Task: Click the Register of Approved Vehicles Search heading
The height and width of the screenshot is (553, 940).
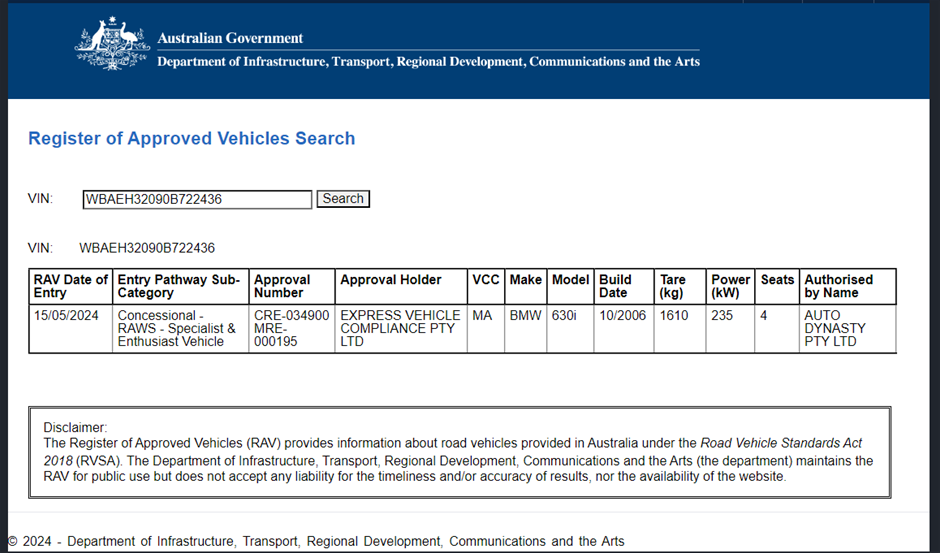Action: coord(191,139)
